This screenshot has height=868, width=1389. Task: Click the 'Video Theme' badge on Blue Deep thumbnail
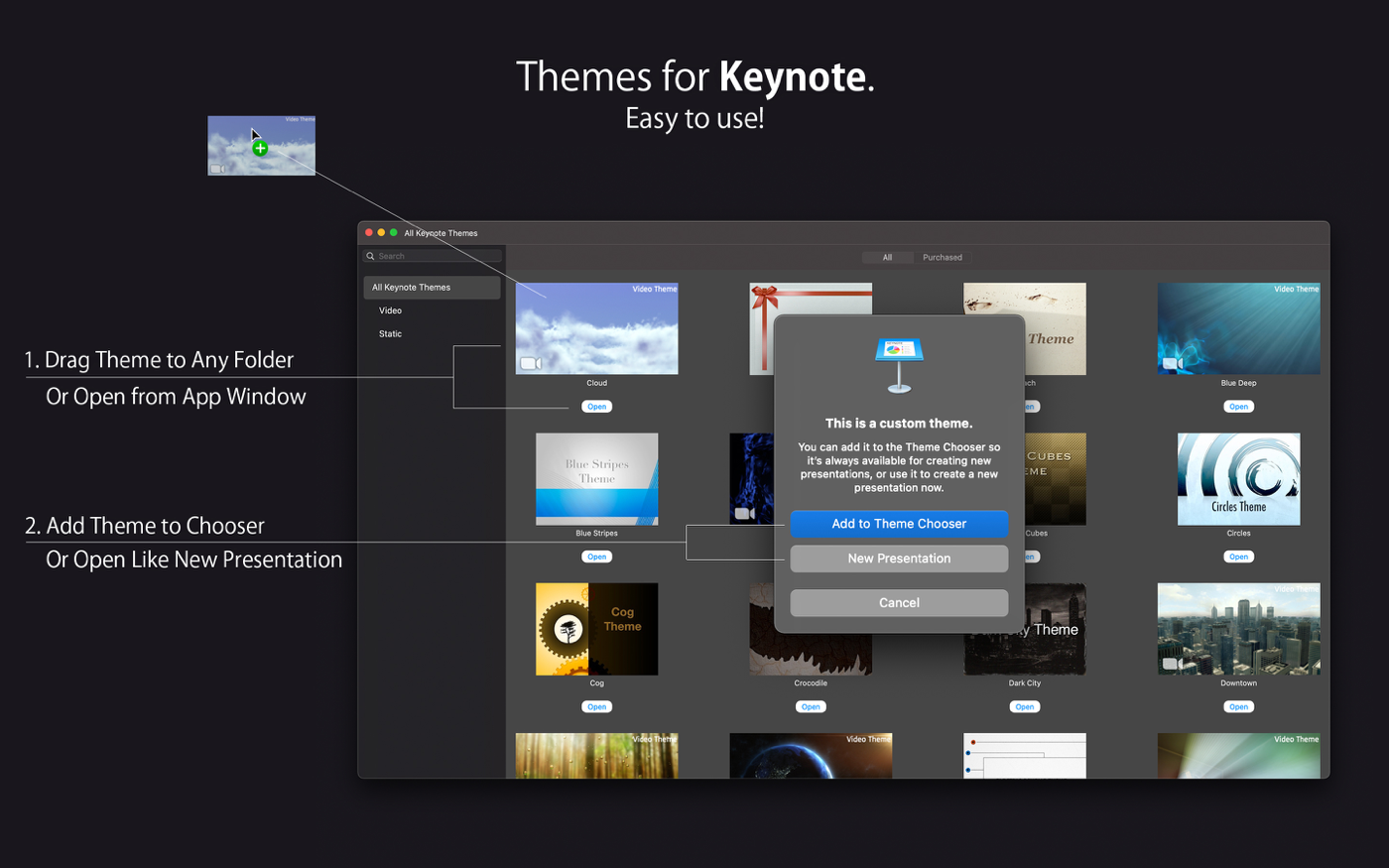tap(1297, 290)
